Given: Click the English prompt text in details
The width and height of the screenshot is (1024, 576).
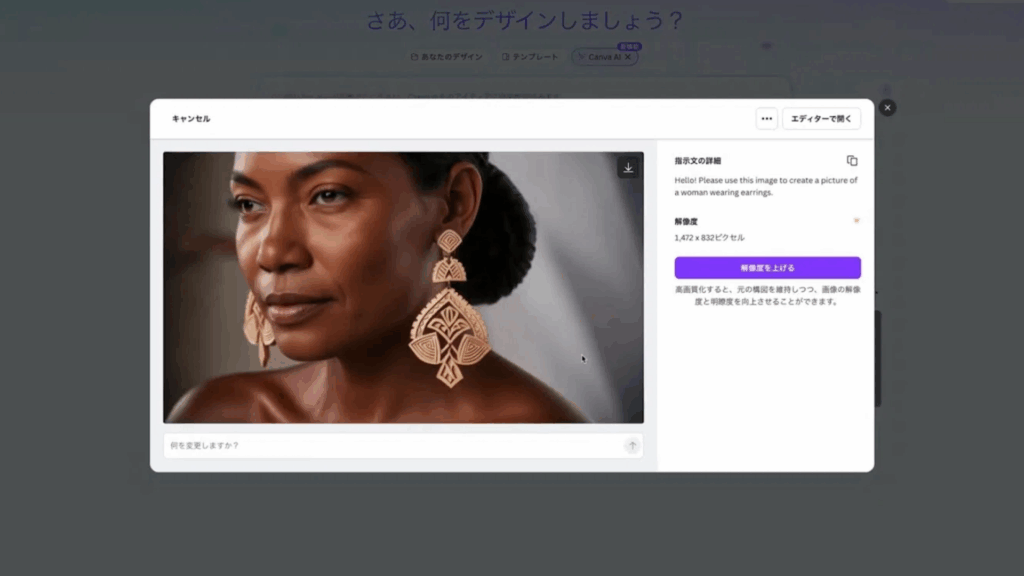Looking at the screenshot, I should click(765, 186).
